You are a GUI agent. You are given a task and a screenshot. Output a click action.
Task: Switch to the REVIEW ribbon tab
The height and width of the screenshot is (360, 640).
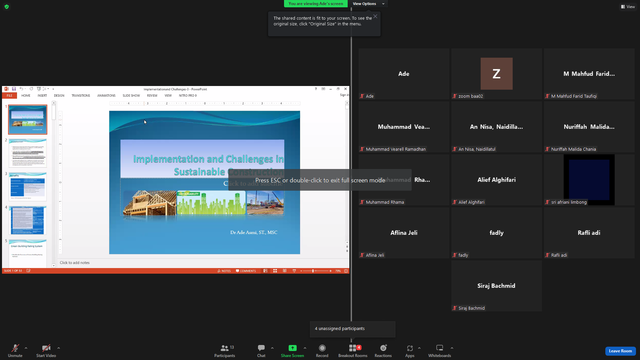coord(152,96)
